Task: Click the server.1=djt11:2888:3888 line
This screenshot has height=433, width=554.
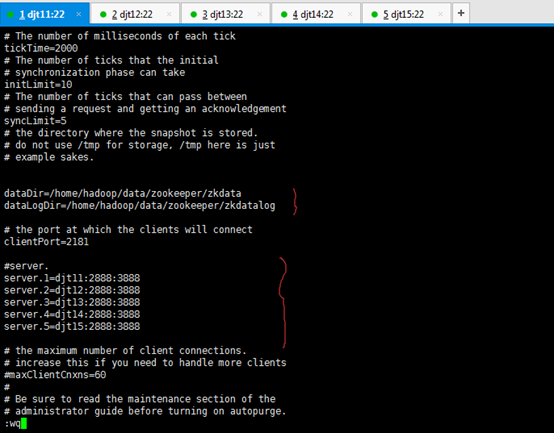Action: pyautogui.click(x=72, y=278)
